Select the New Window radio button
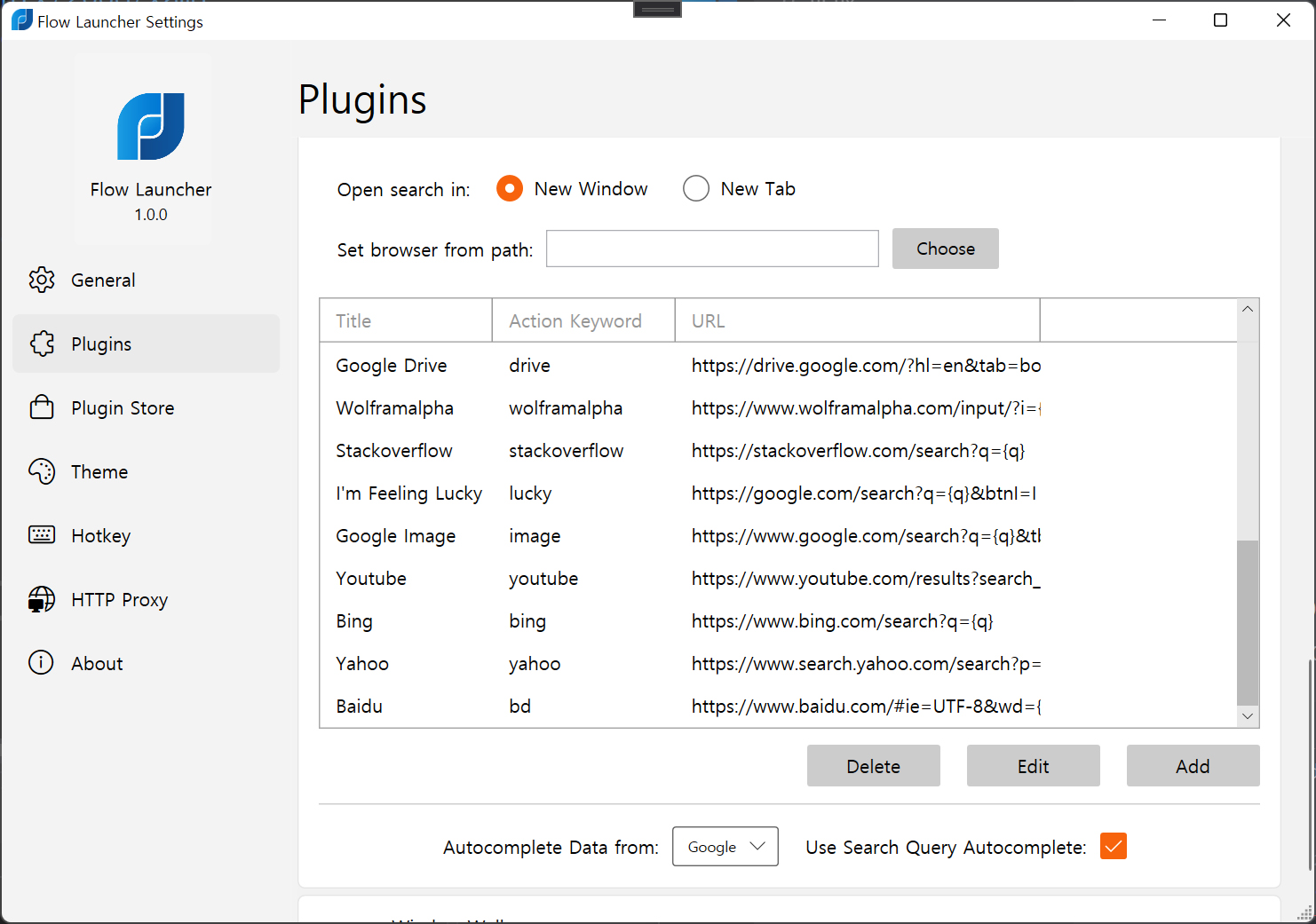Image resolution: width=1316 pixels, height=924 pixels. tap(510, 188)
